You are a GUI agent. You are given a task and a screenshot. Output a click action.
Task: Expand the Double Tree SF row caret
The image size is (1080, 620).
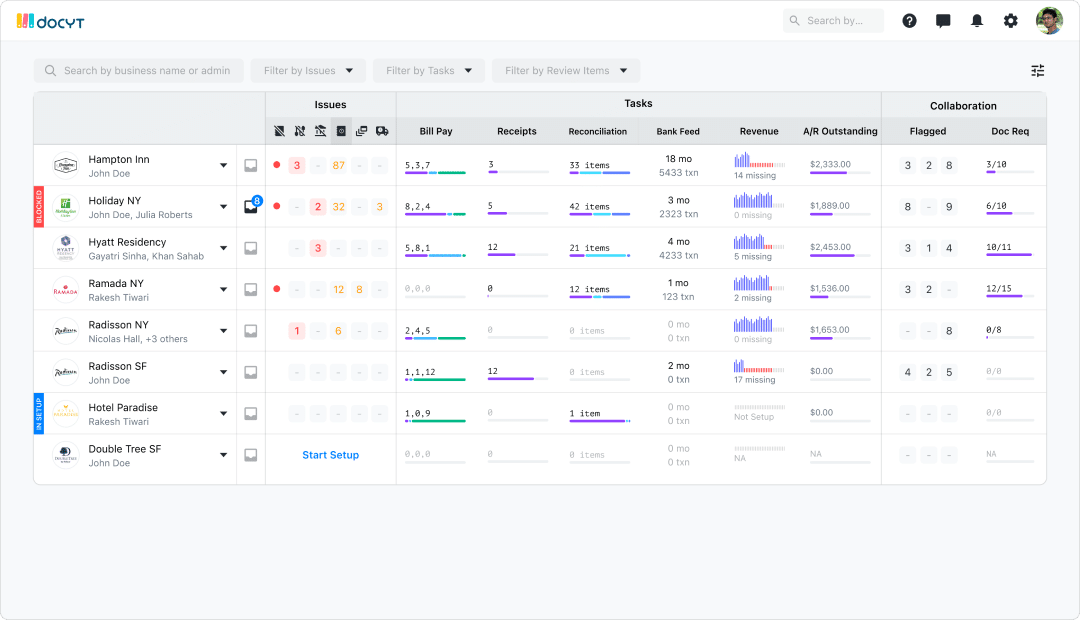[223, 455]
